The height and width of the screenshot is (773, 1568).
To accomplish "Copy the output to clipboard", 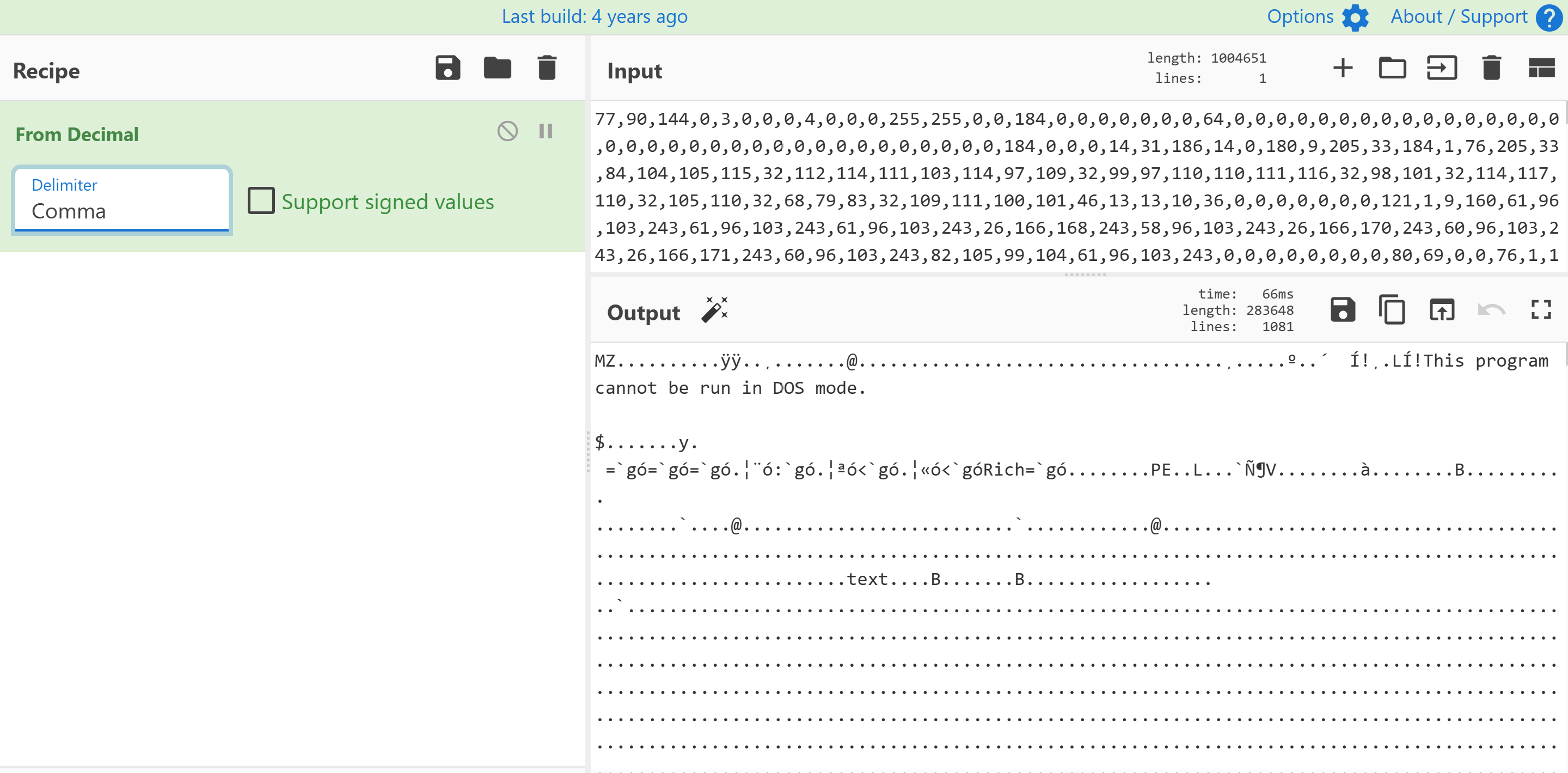I will pos(1392,309).
